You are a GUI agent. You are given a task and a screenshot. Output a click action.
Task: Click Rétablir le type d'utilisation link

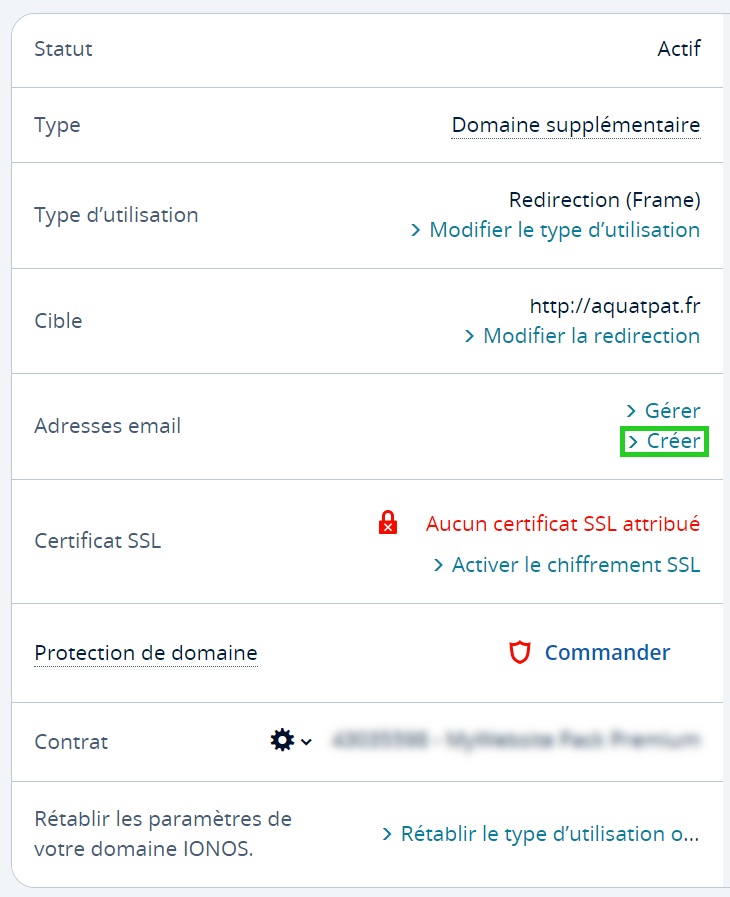coord(550,834)
